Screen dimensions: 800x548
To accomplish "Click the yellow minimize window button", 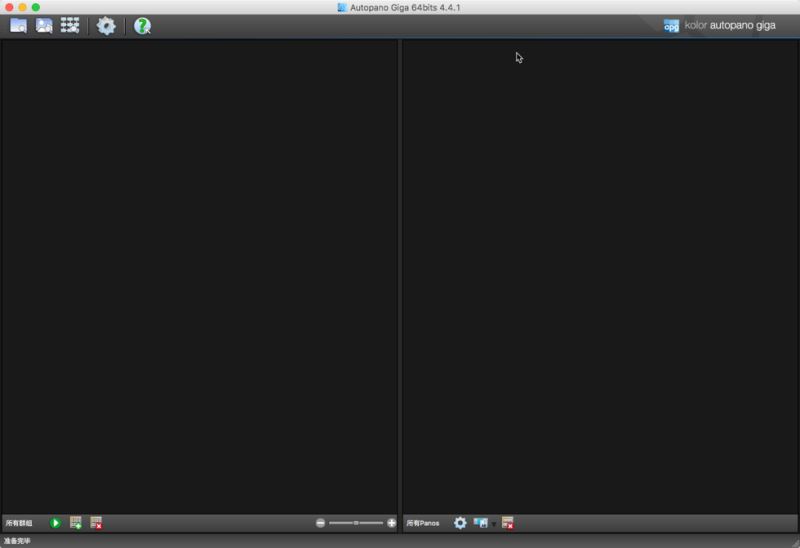I will coord(22,7).
